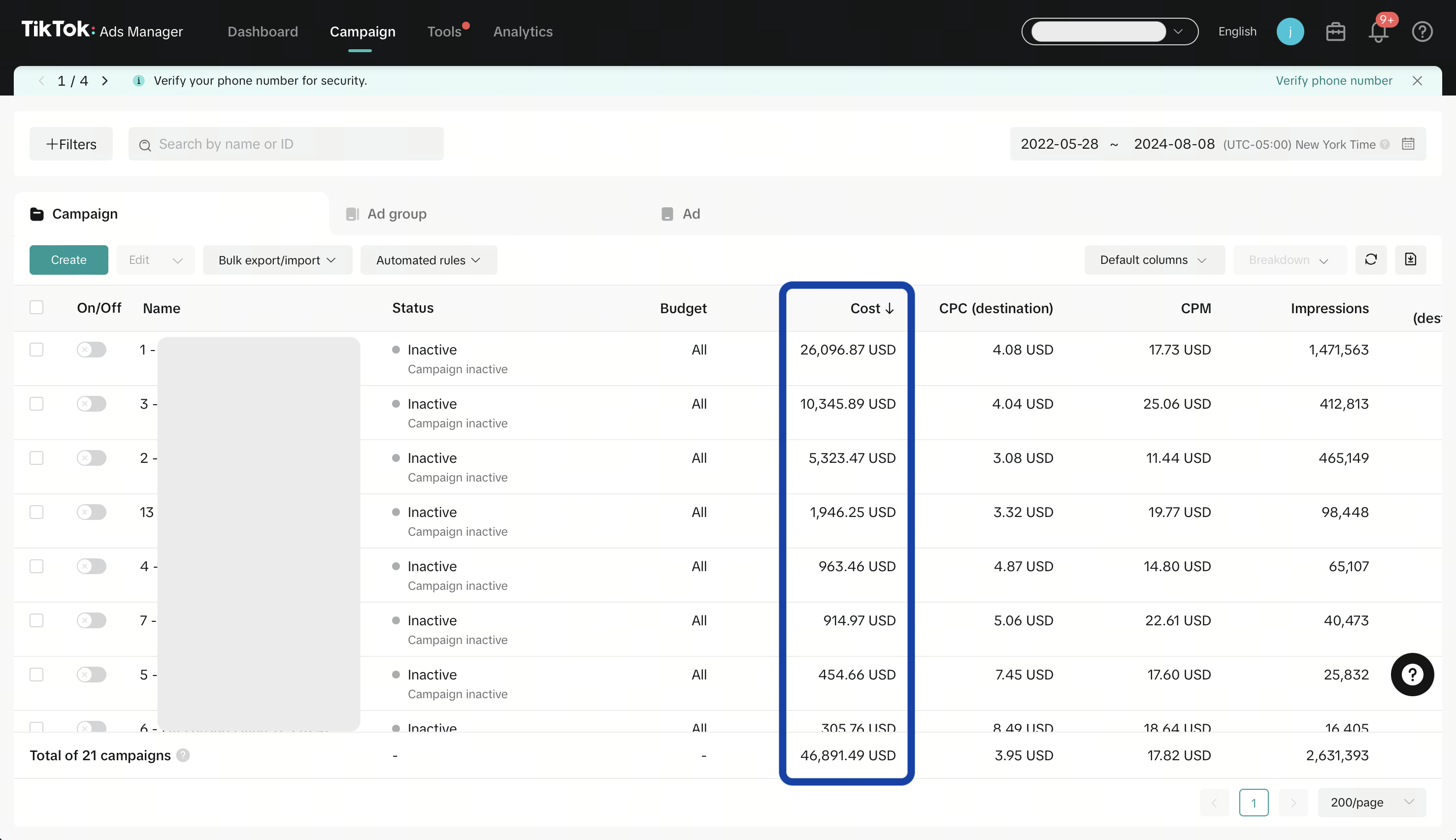Click the info icon beside Total campaigns

pos(183,755)
